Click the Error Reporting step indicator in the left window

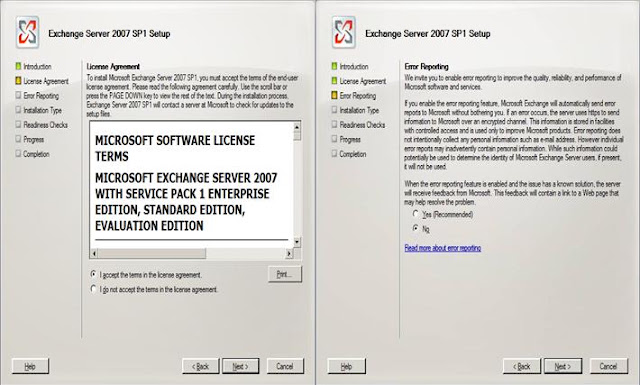click(x=37, y=96)
